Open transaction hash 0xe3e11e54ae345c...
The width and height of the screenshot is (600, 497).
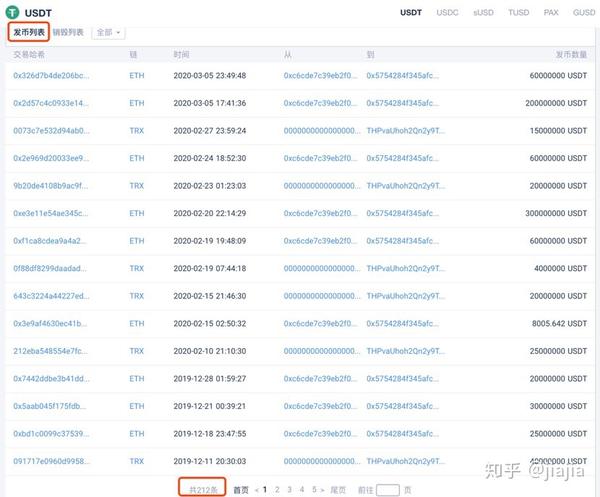tap(51, 213)
